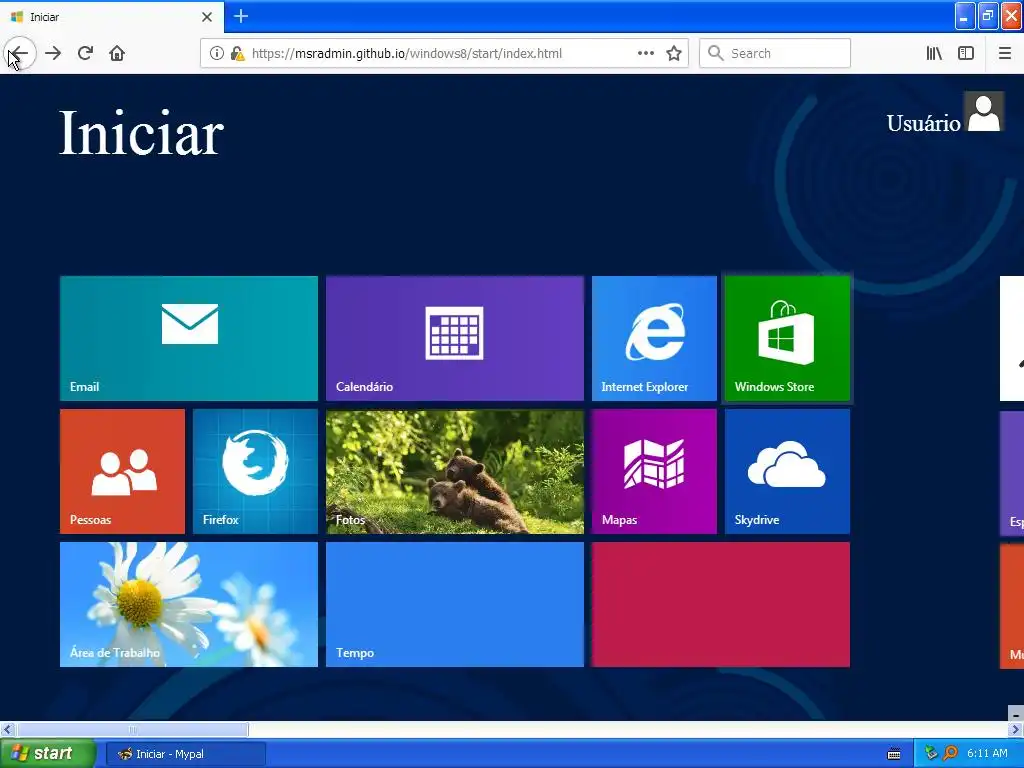
Task: Click the green arrow tray icon
Action: point(931,754)
